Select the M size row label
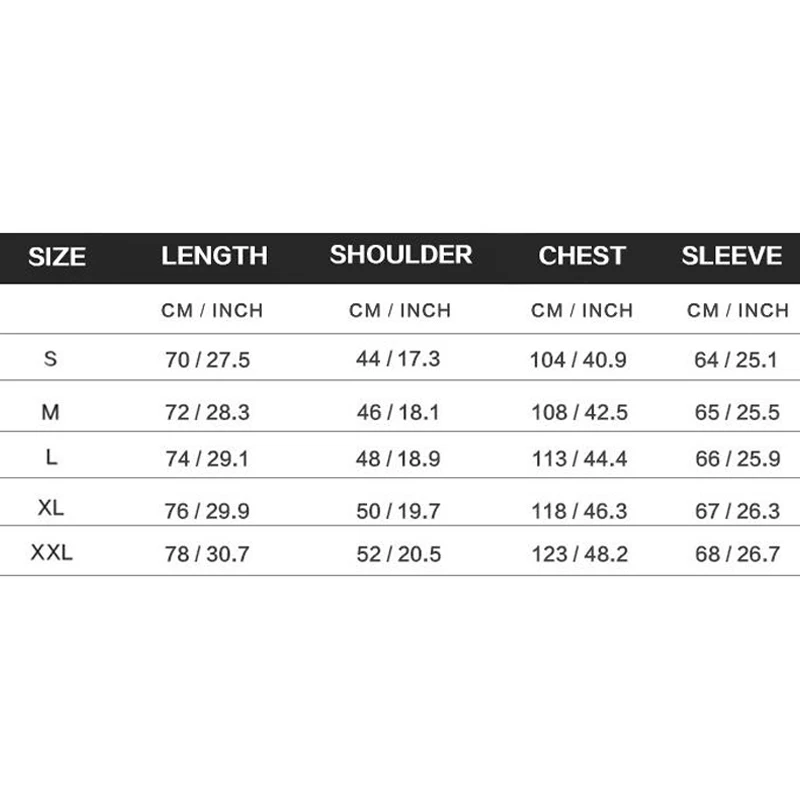 click(x=51, y=411)
